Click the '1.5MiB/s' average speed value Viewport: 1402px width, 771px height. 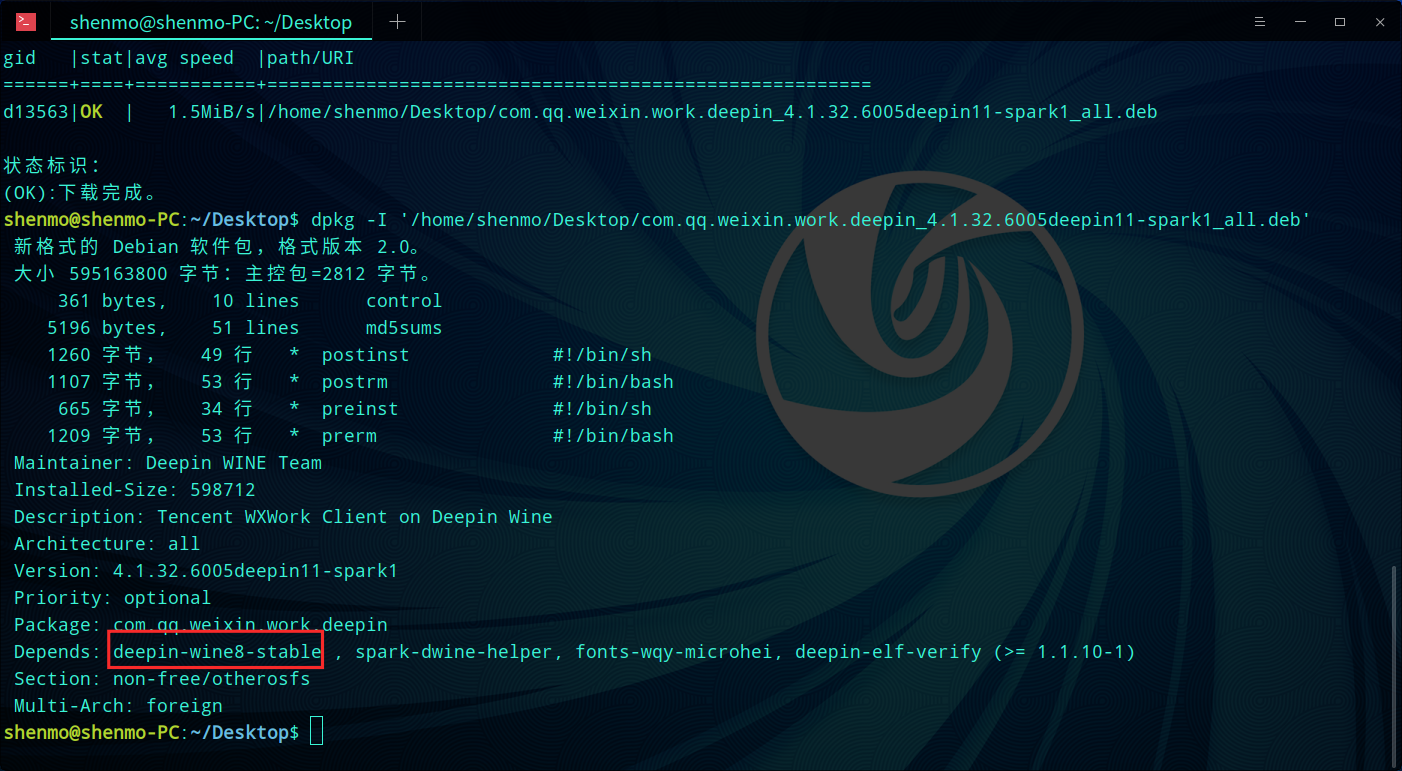pyautogui.click(x=212, y=112)
